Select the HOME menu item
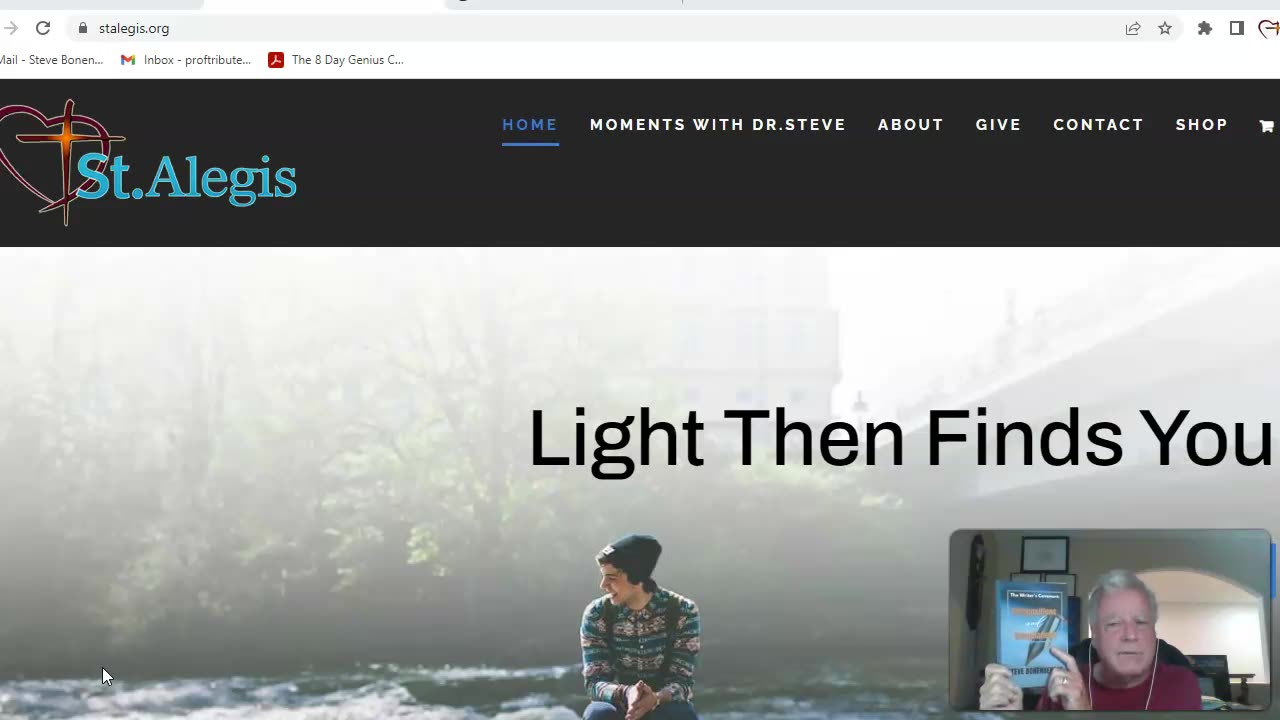 coord(530,125)
